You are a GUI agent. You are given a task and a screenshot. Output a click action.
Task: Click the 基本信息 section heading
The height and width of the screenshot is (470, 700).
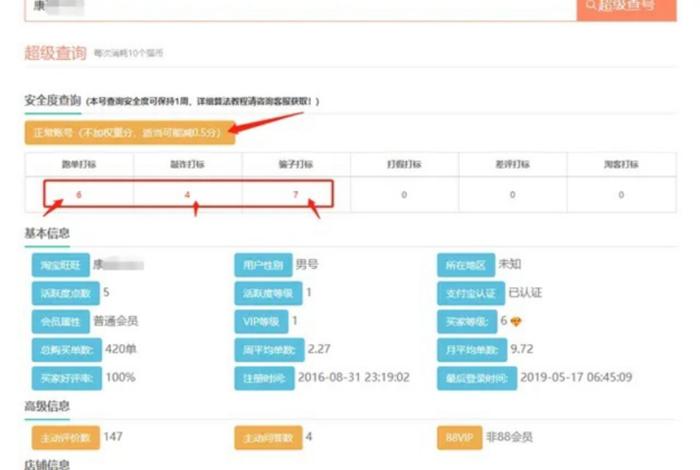point(47,233)
